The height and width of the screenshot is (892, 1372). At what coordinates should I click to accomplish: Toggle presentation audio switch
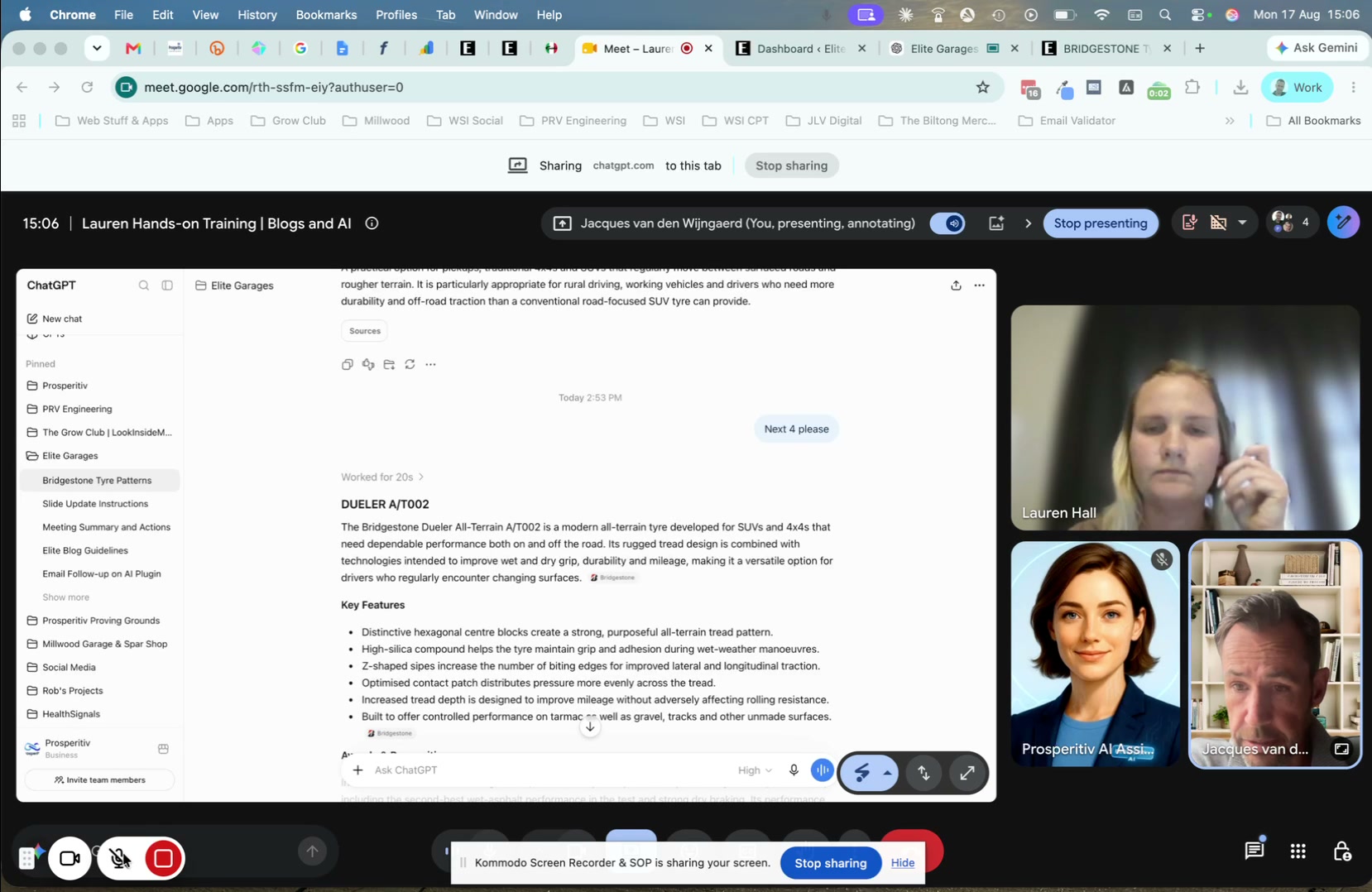click(x=948, y=223)
